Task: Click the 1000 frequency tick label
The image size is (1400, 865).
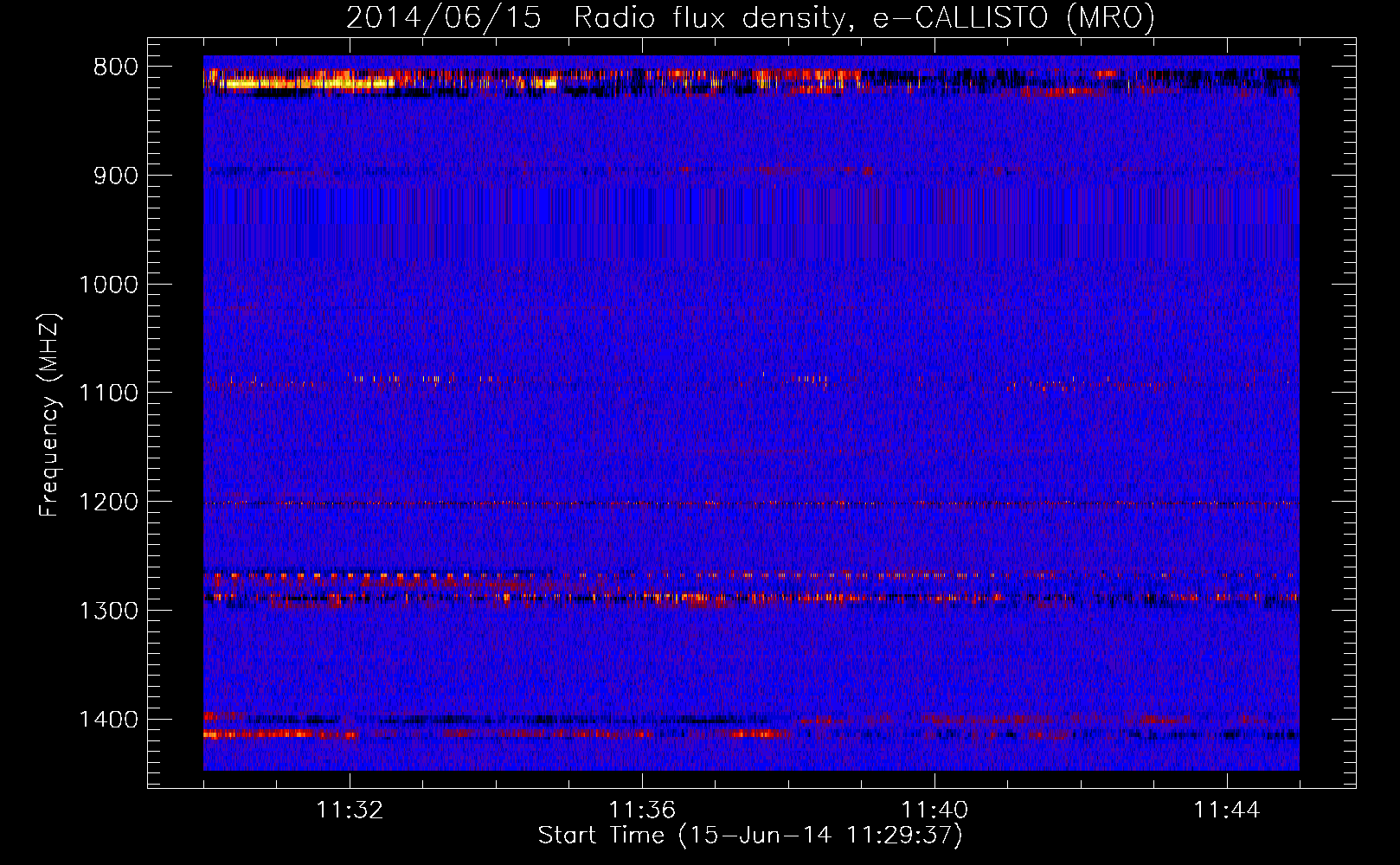Action: pos(109,285)
